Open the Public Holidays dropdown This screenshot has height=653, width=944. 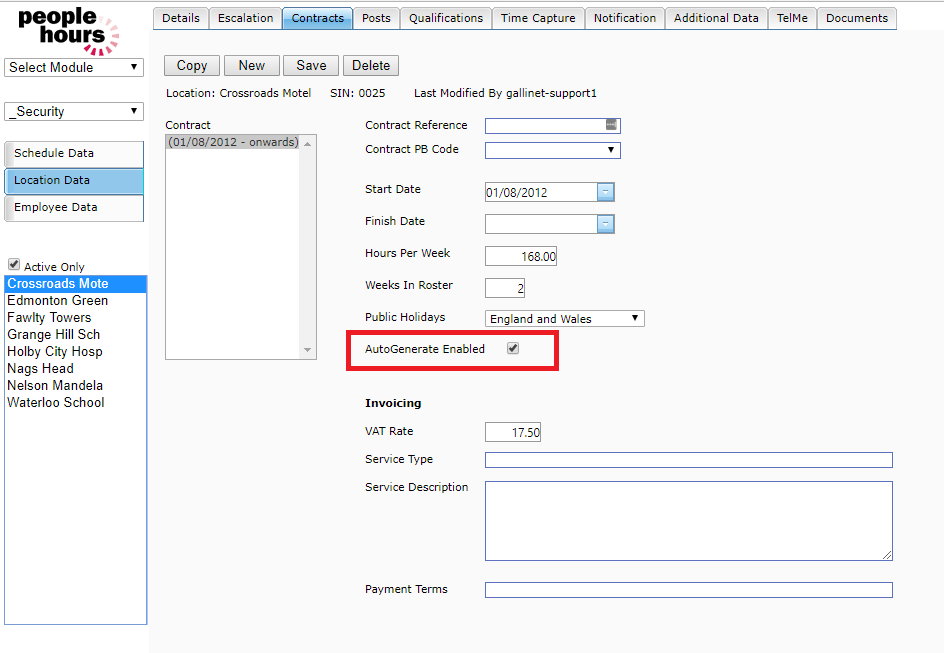(565, 319)
